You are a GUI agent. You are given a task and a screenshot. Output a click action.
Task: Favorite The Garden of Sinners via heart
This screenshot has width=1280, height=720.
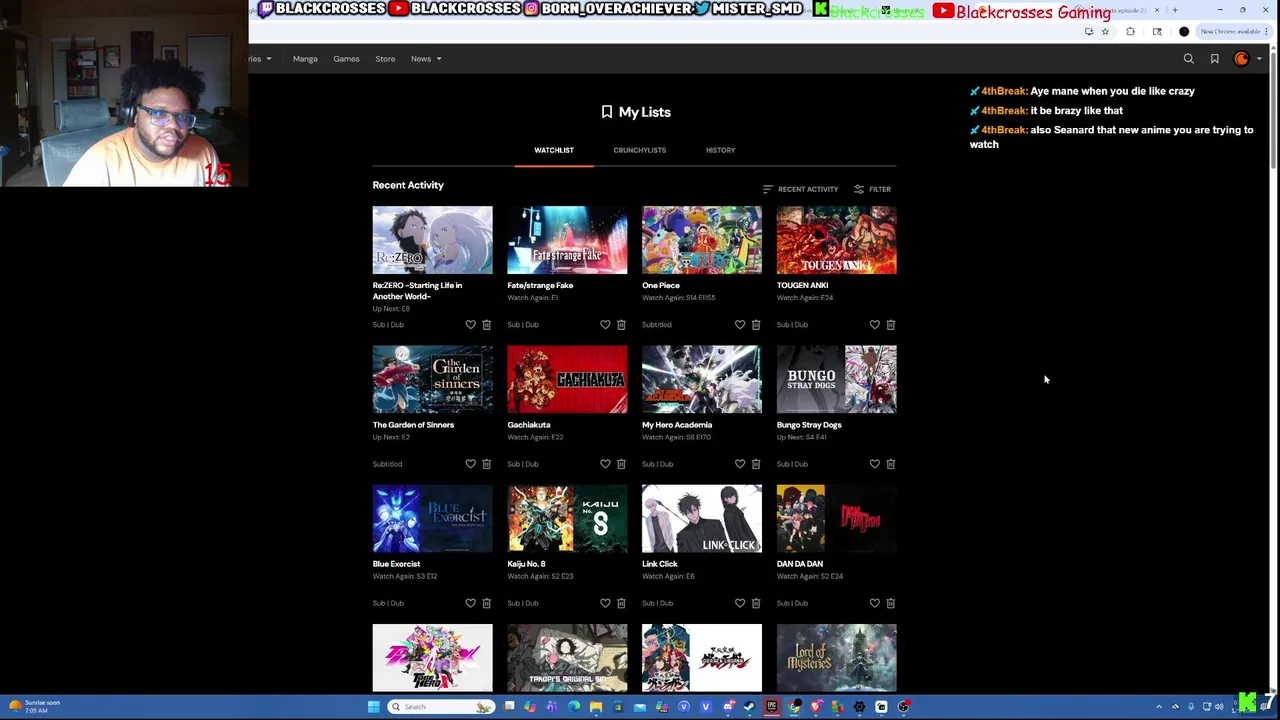click(x=471, y=464)
